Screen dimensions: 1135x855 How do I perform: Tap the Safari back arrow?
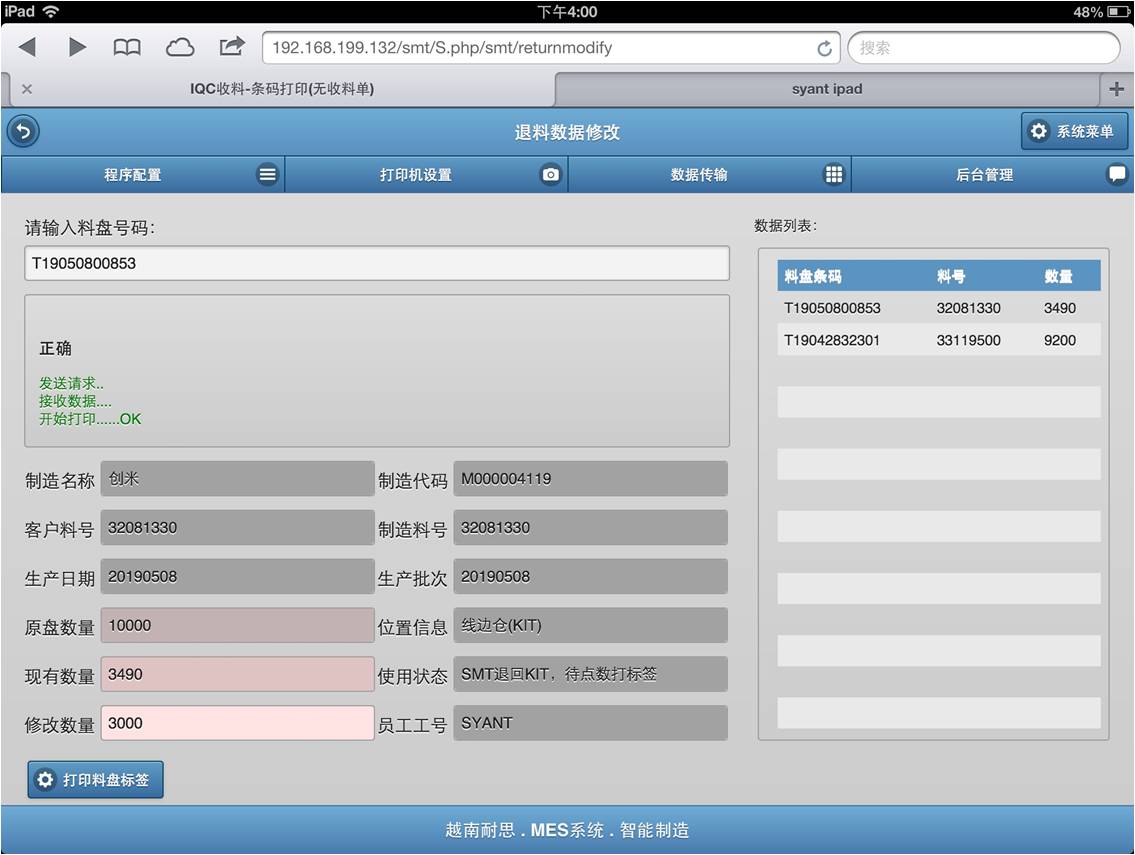[27, 47]
